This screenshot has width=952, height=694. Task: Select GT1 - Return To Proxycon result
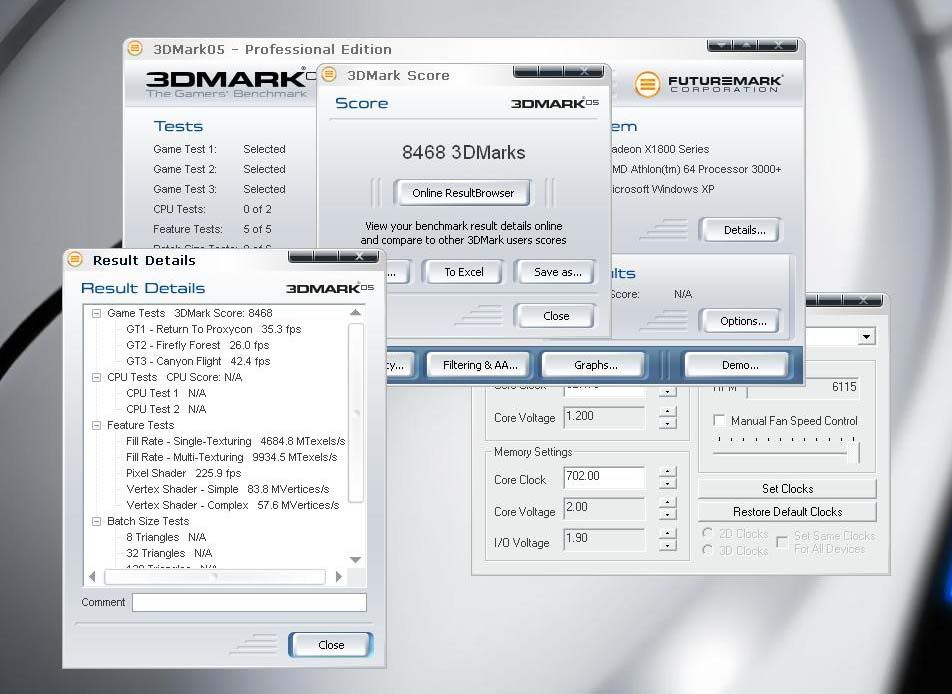tap(214, 329)
